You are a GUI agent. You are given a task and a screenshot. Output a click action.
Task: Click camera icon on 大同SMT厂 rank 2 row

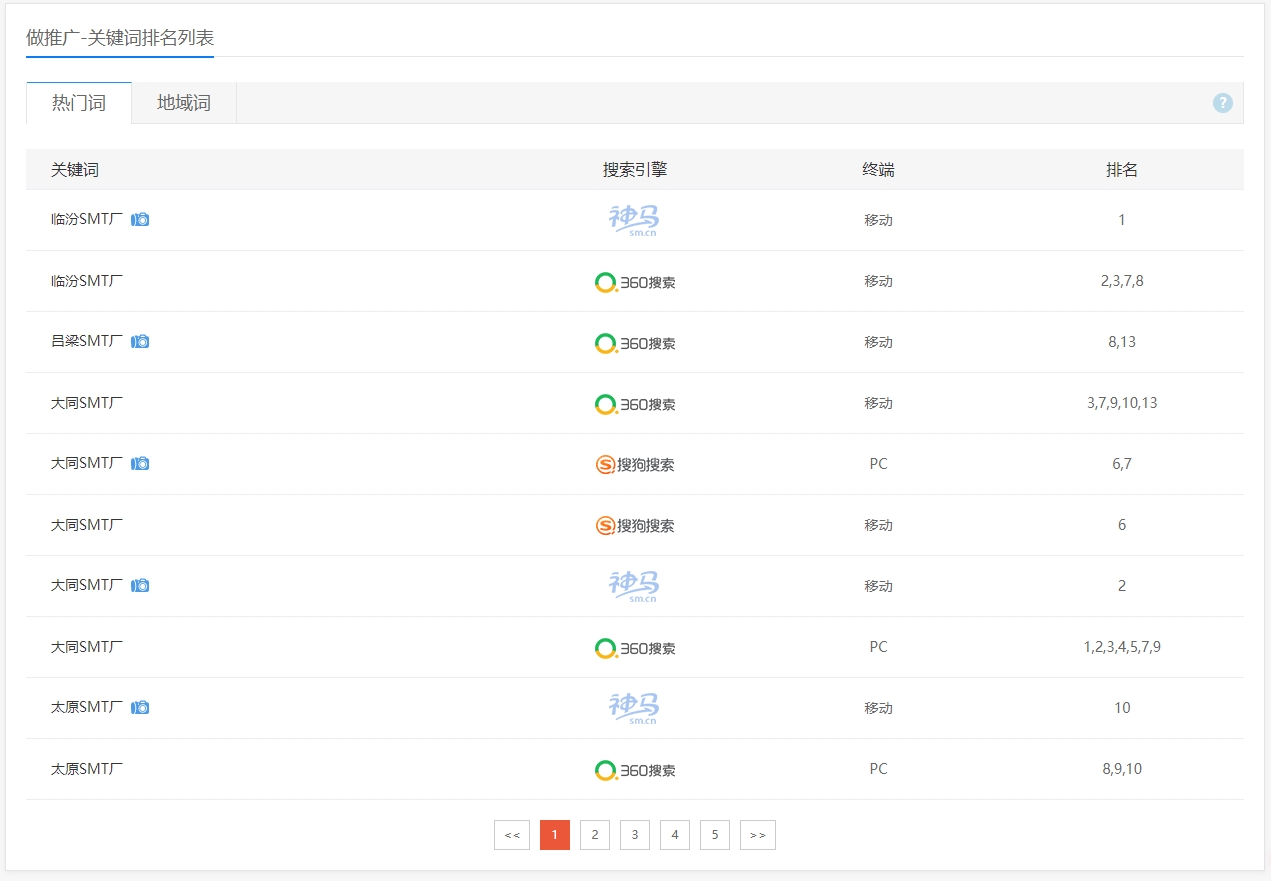140,585
